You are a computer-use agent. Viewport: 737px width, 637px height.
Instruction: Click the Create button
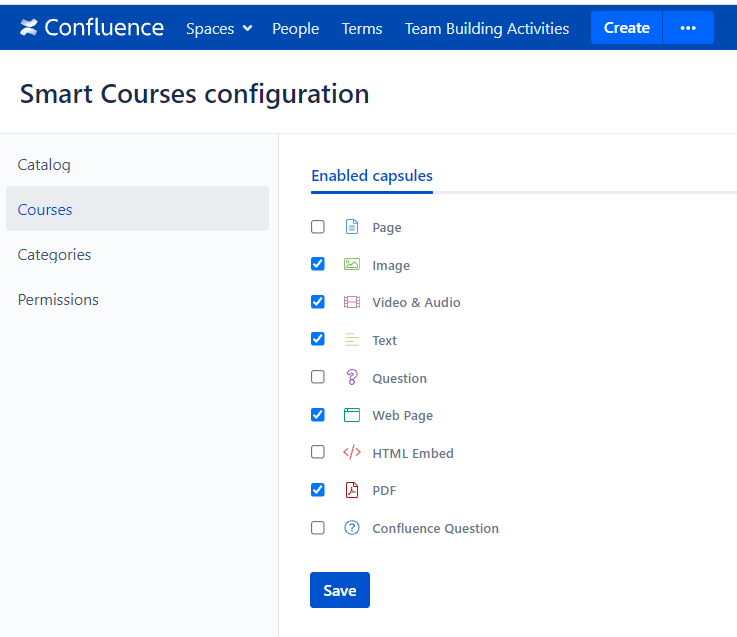[x=627, y=28]
